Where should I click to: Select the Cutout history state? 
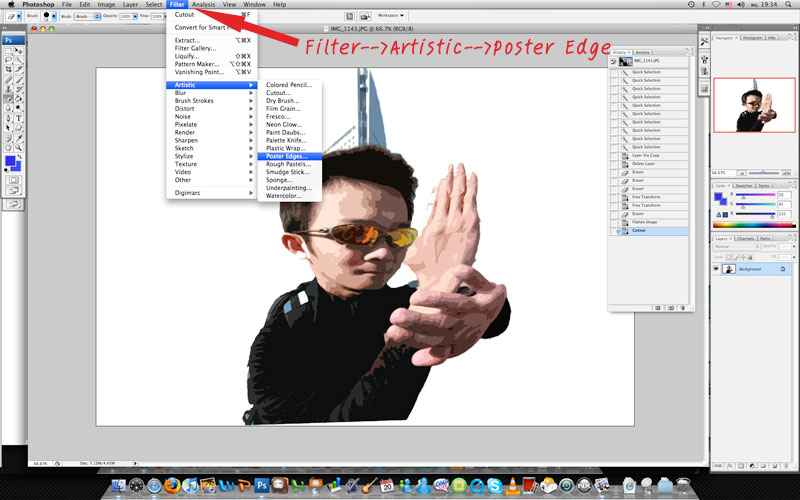pos(649,231)
